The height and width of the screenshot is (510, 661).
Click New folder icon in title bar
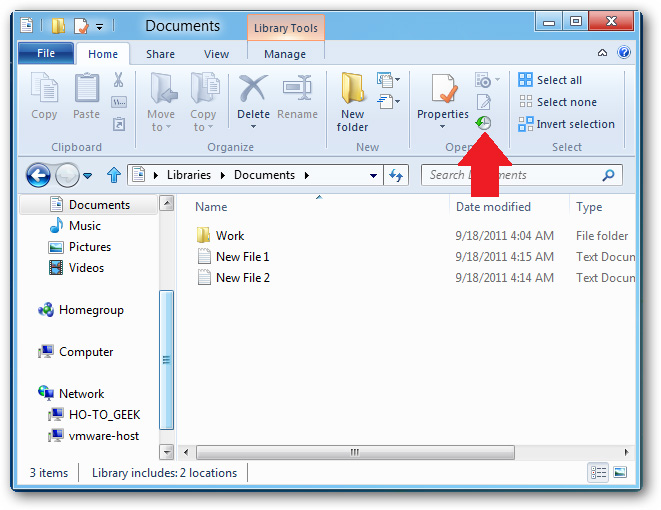tap(58, 26)
